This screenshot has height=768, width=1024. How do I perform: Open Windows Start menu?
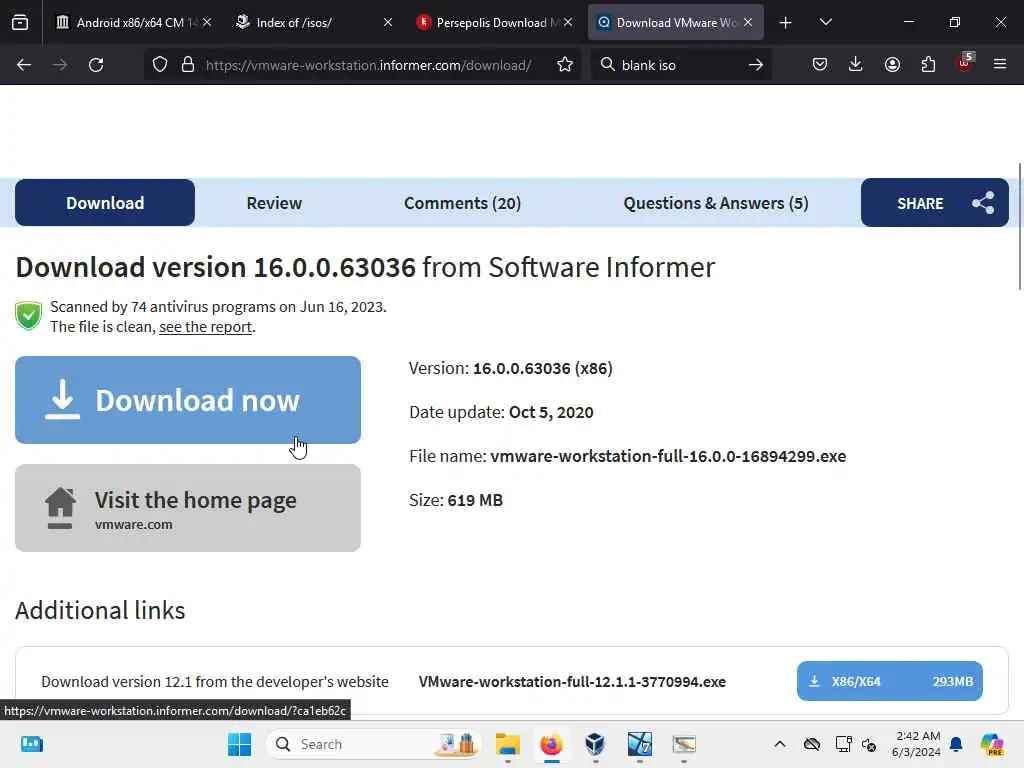click(239, 744)
